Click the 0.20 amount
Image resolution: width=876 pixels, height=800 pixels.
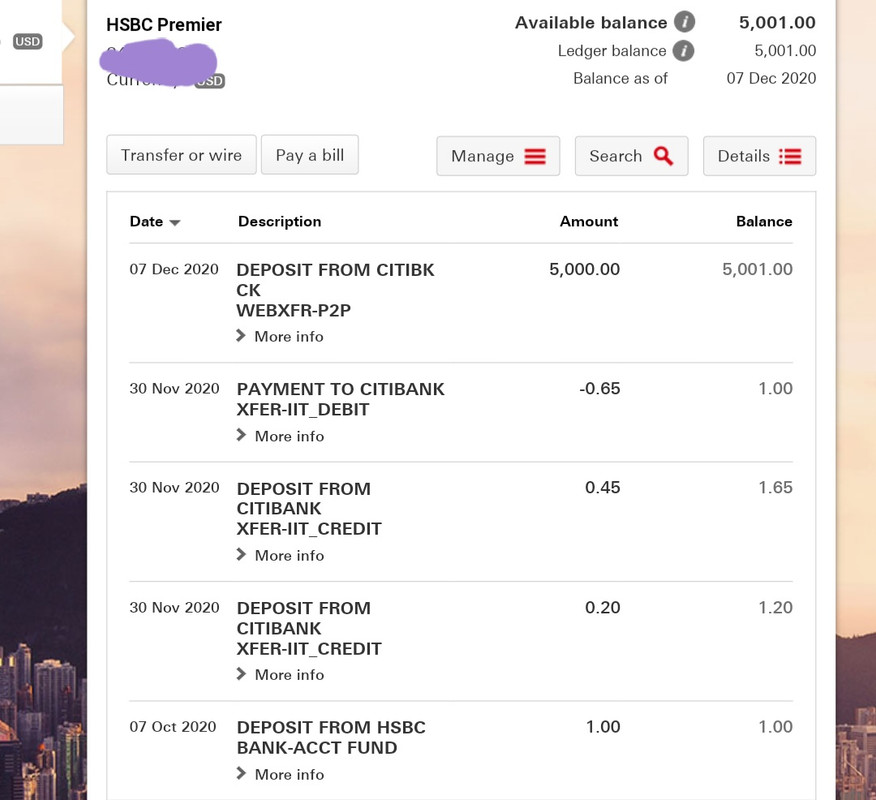602,607
